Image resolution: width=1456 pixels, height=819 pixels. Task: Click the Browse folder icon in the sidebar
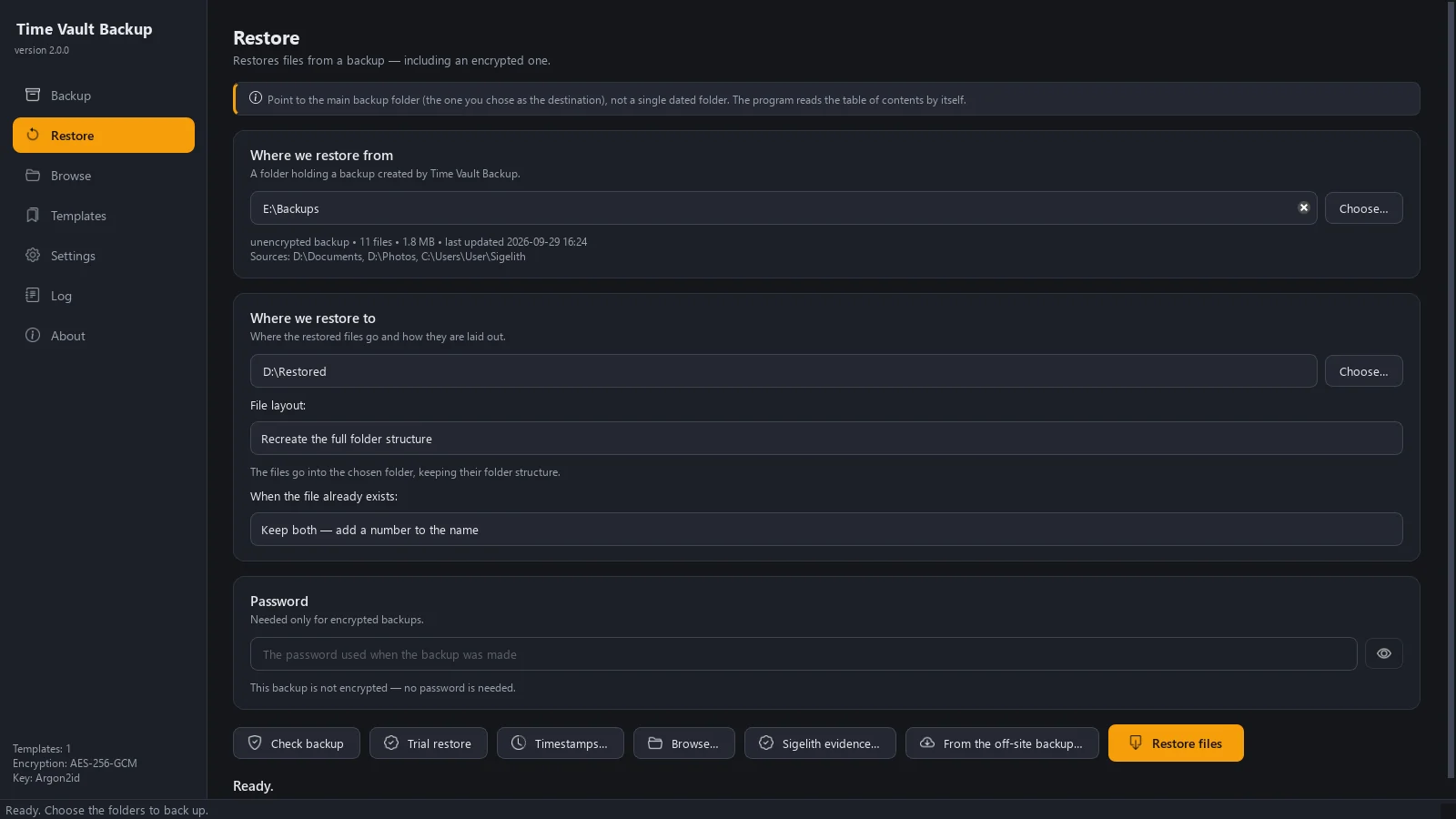[33, 175]
